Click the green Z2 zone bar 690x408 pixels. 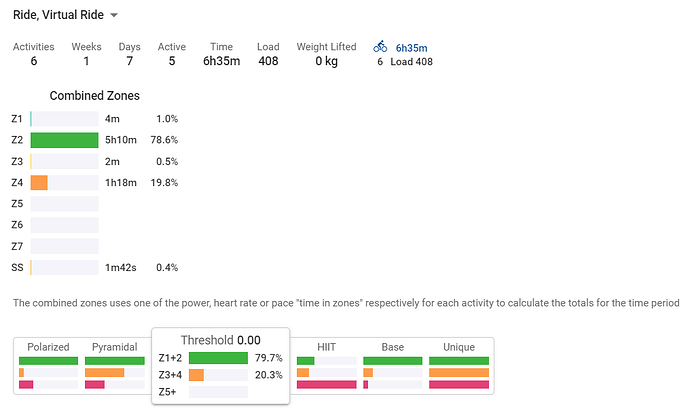64,140
